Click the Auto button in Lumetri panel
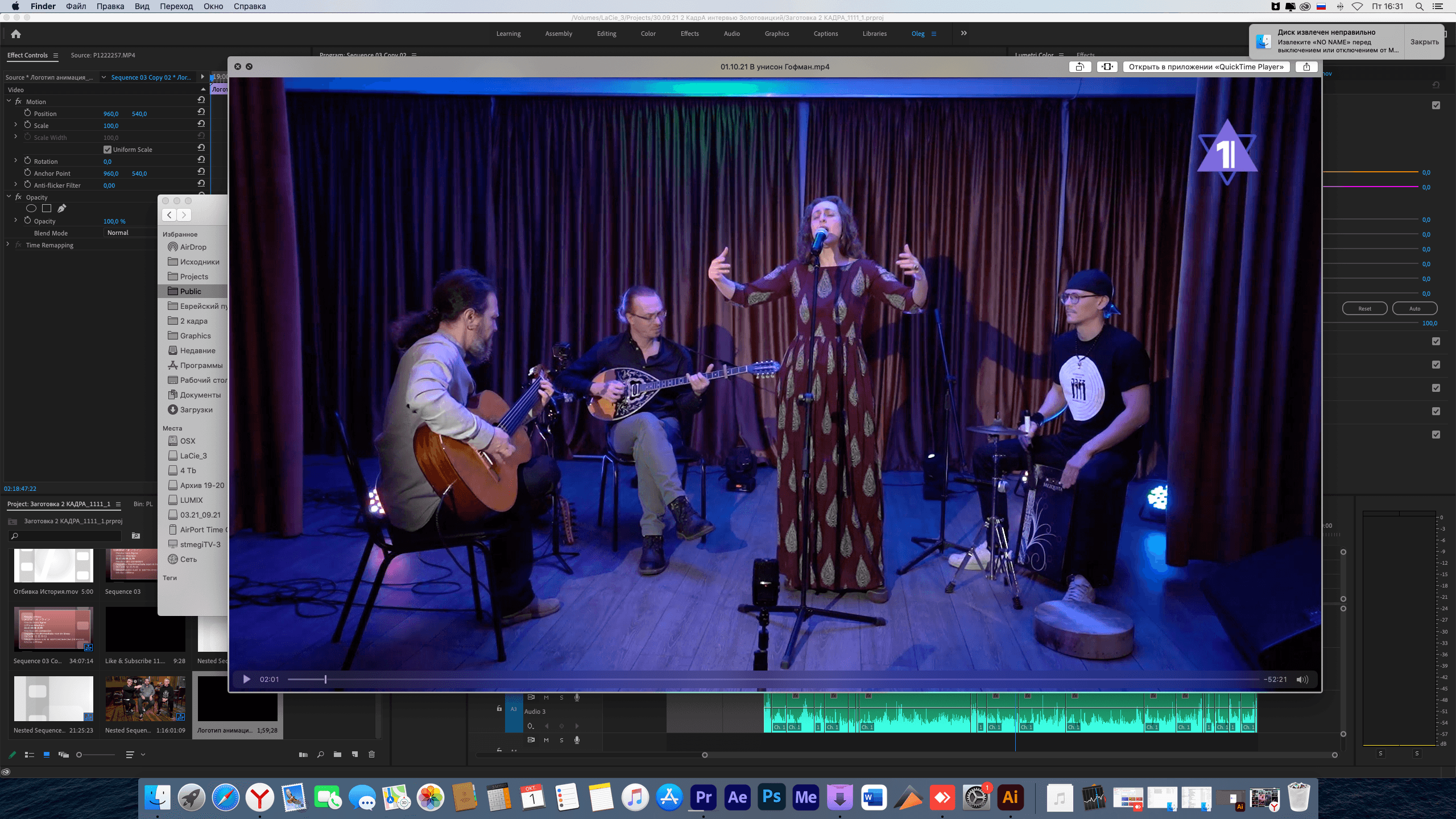Image resolution: width=1456 pixels, height=819 pixels. [1414, 308]
